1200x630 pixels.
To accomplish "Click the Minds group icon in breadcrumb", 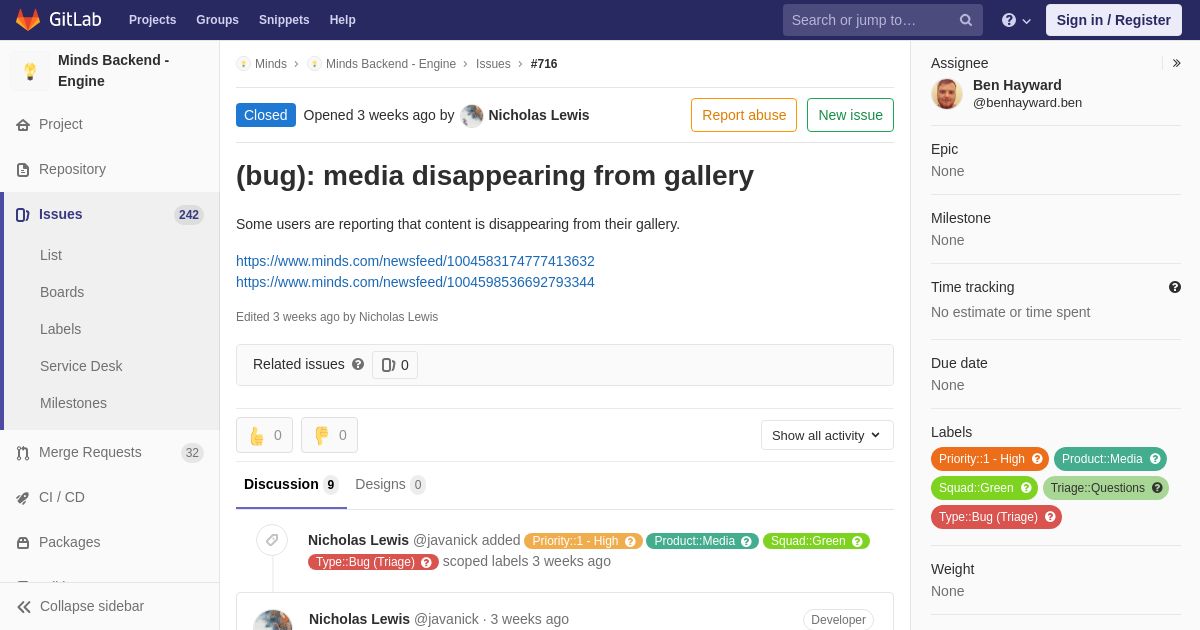I will point(243,64).
